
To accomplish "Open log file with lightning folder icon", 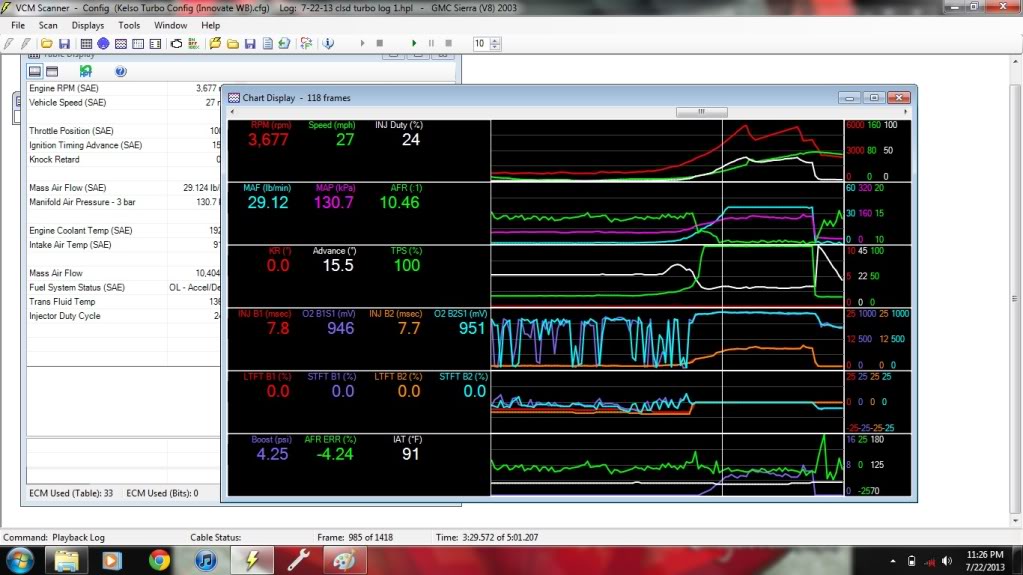I will point(215,44).
